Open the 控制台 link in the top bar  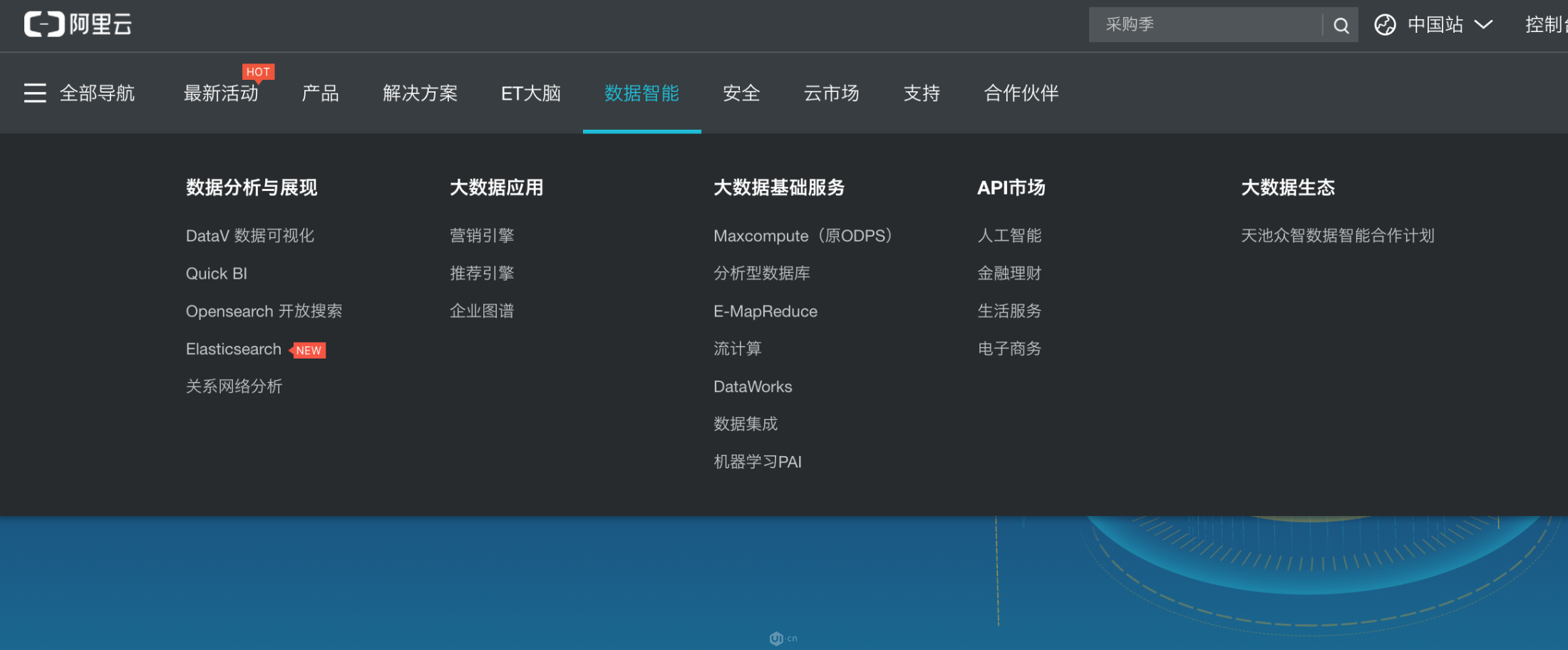point(1546,25)
